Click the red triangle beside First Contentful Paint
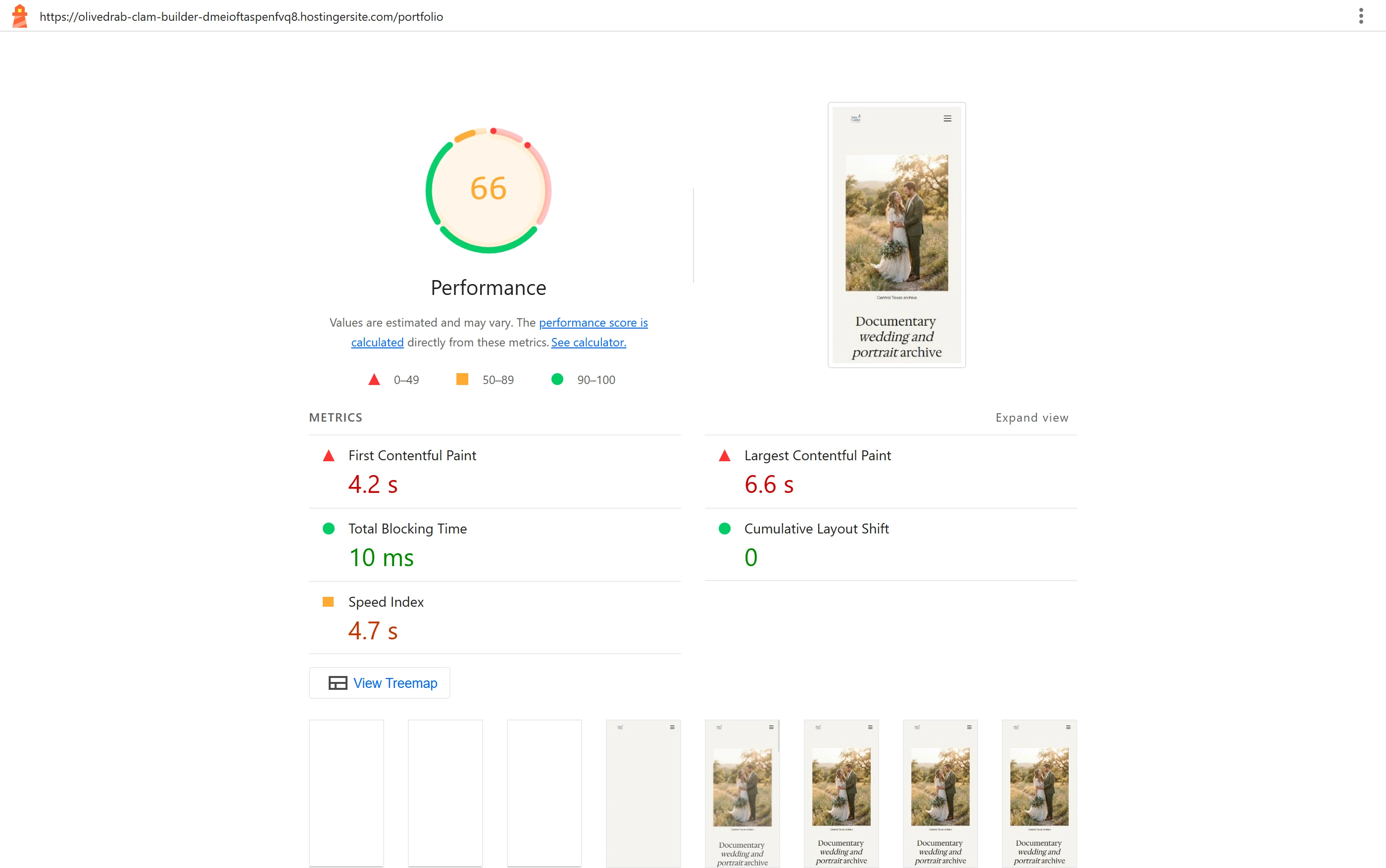1386x868 pixels. point(328,455)
